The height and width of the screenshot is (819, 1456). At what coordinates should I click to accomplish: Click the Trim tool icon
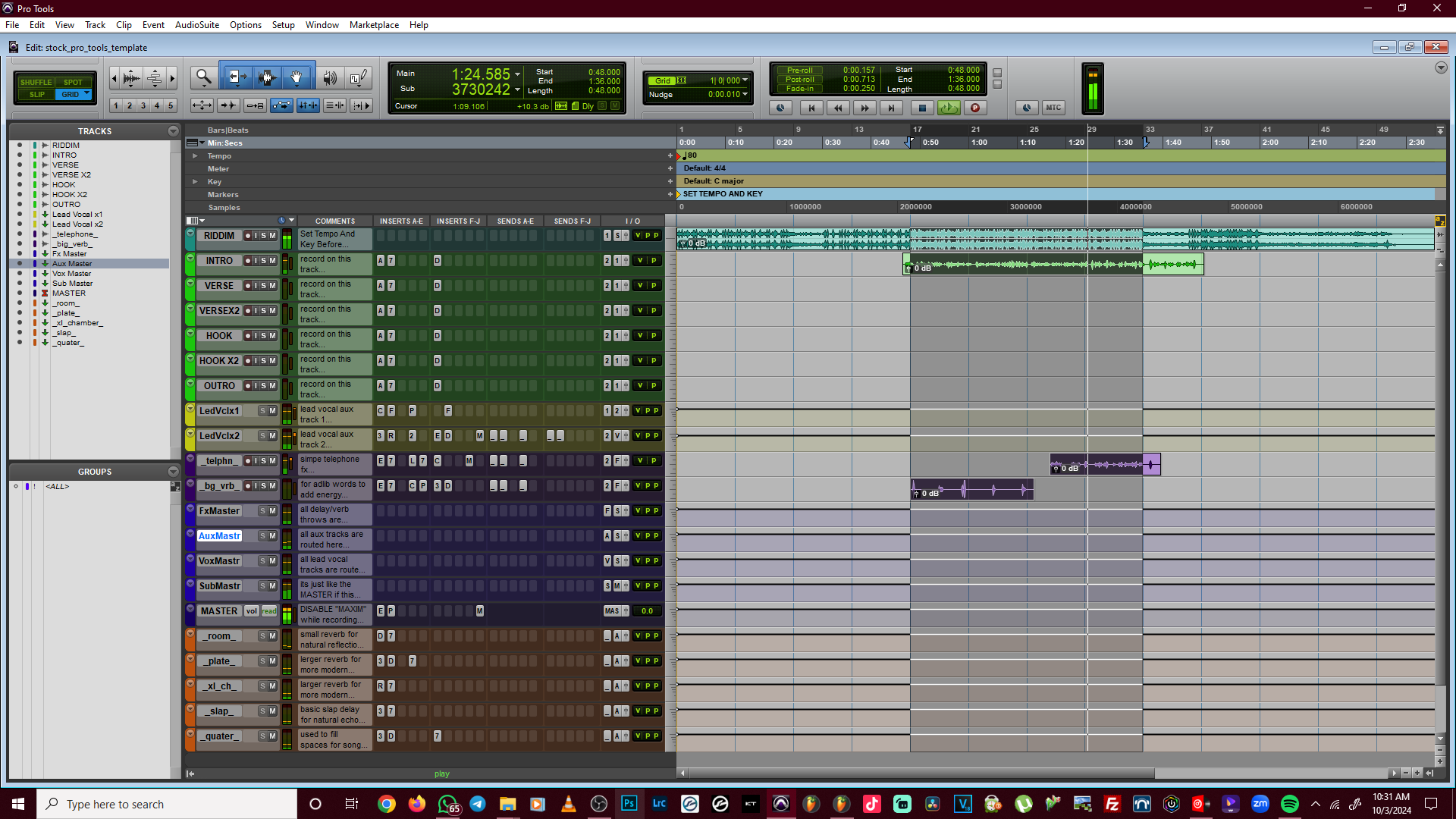[x=236, y=77]
